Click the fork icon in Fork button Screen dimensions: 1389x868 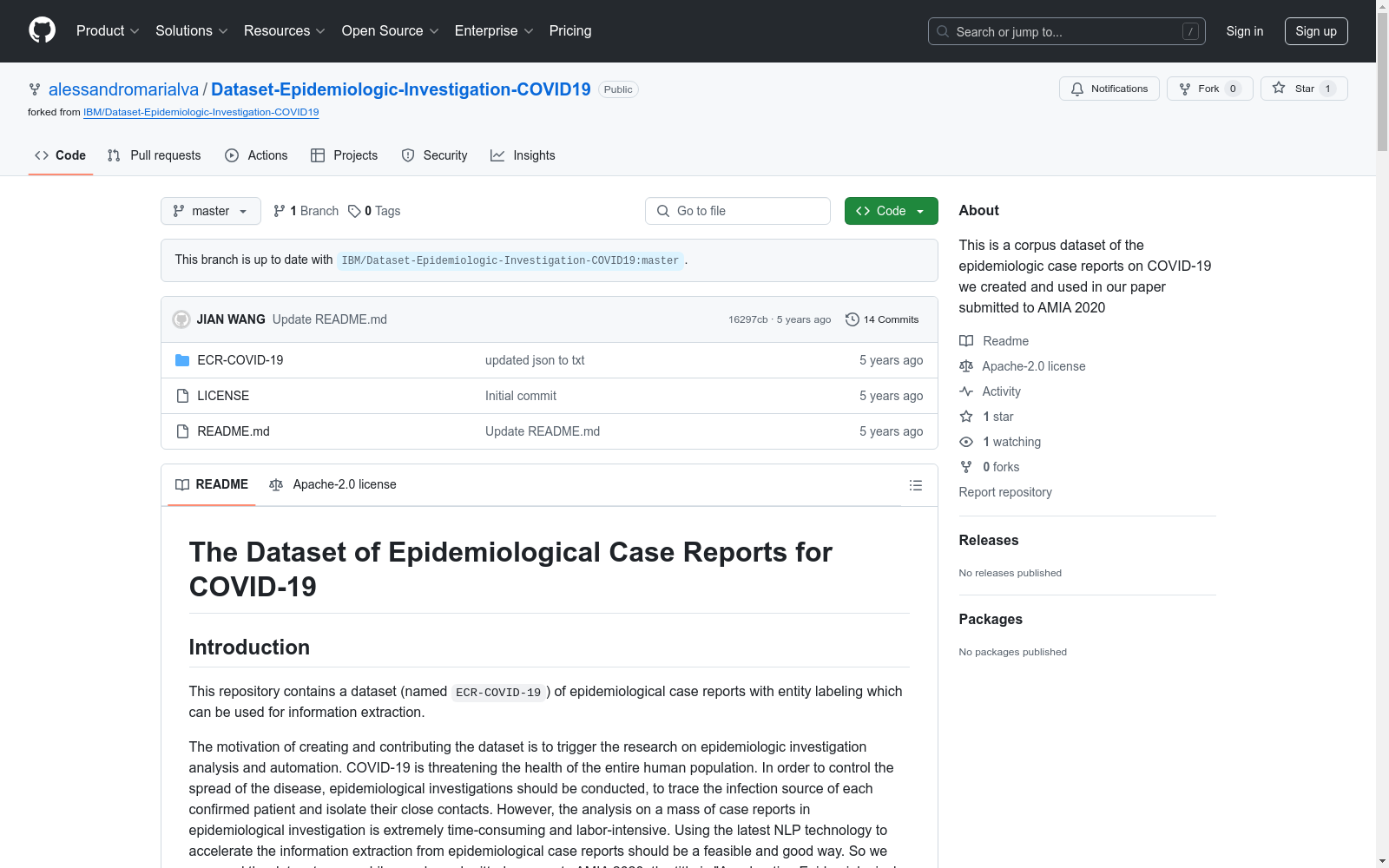[x=1185, y=89]
